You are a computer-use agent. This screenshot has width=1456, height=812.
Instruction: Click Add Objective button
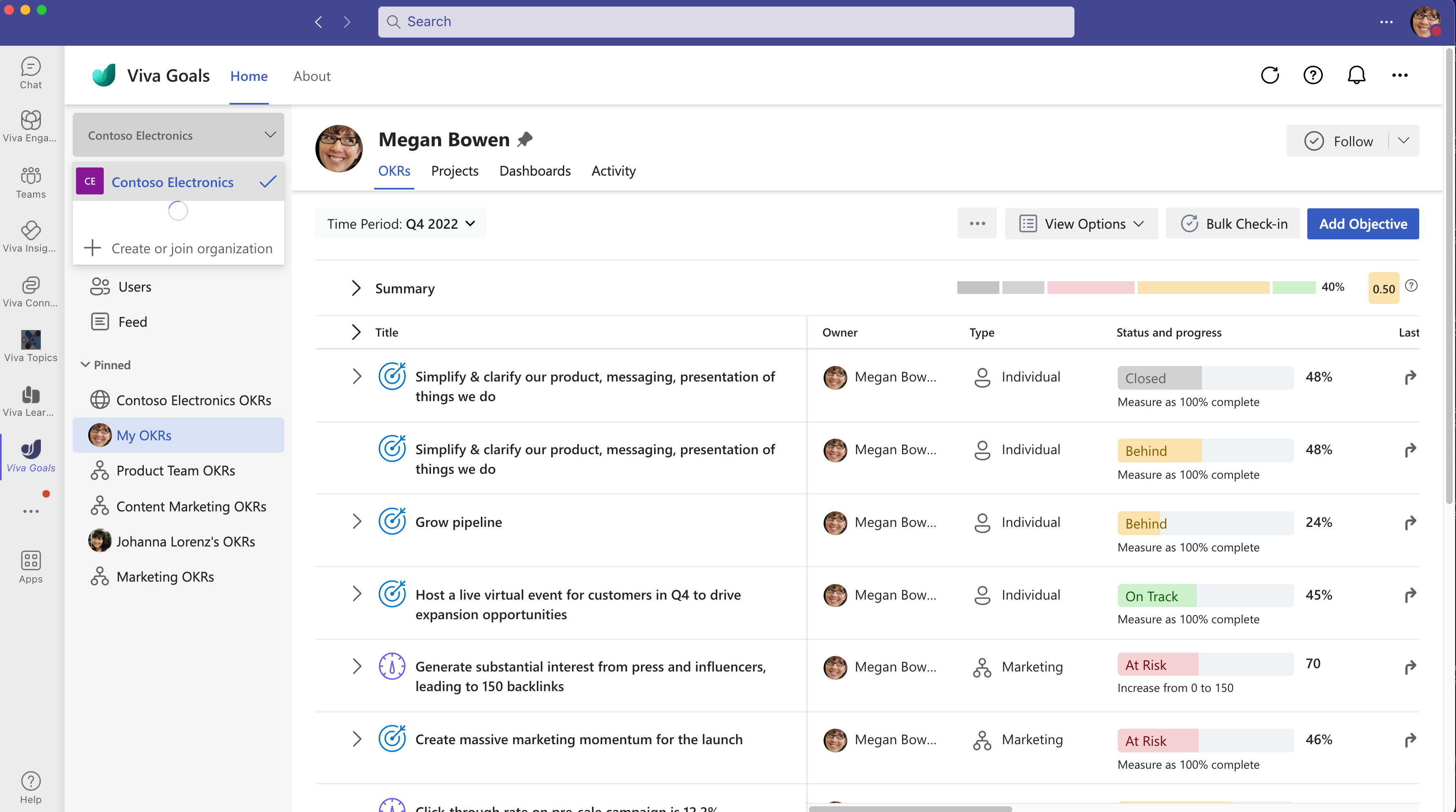(1363, 224)
